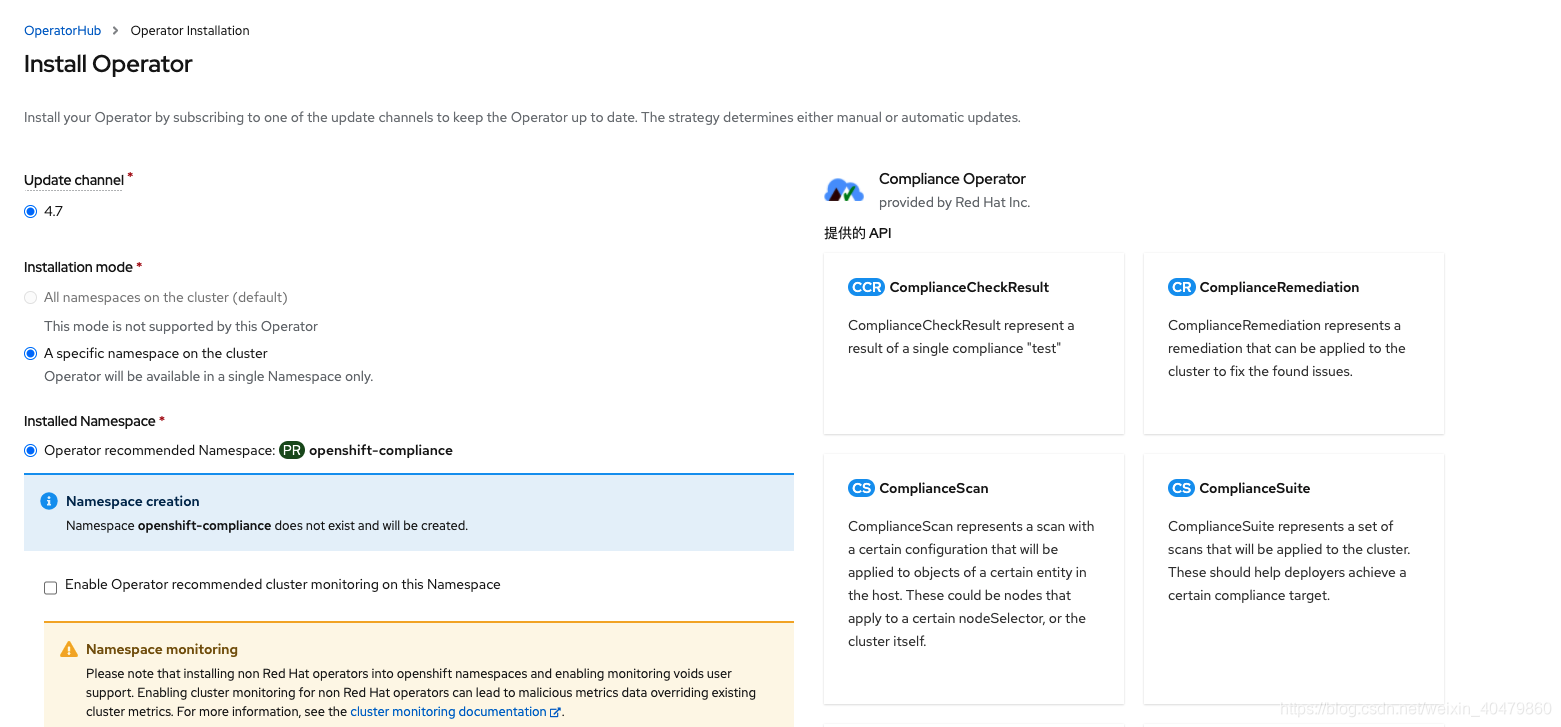This screenshot has width=1561, height=727.
Task: Click the Update channel label help text
Action: click(x=74, y=180)
